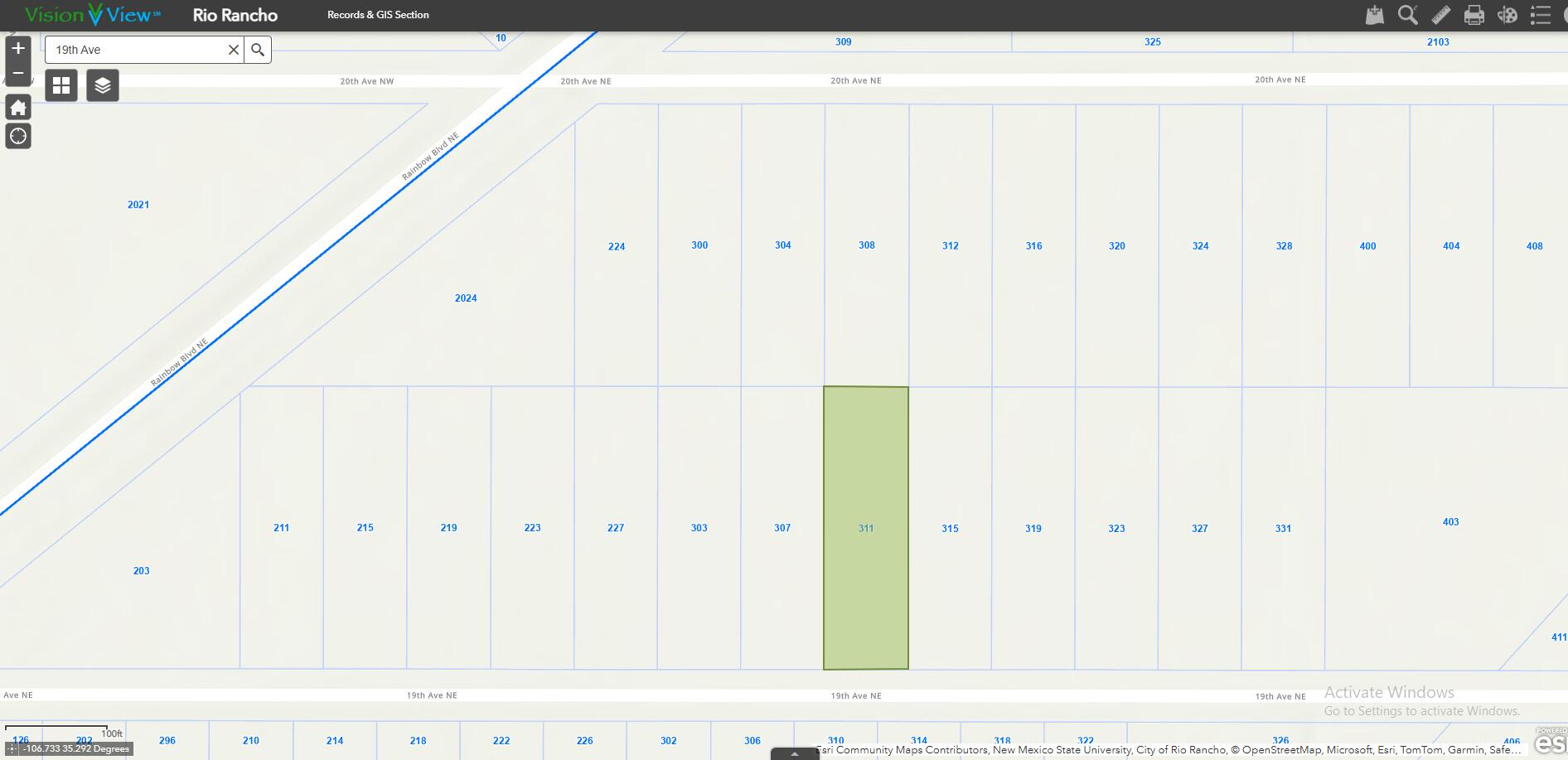Open the draw palette tool
This screenshot has height=760, width=1568.
[1508, 15]
